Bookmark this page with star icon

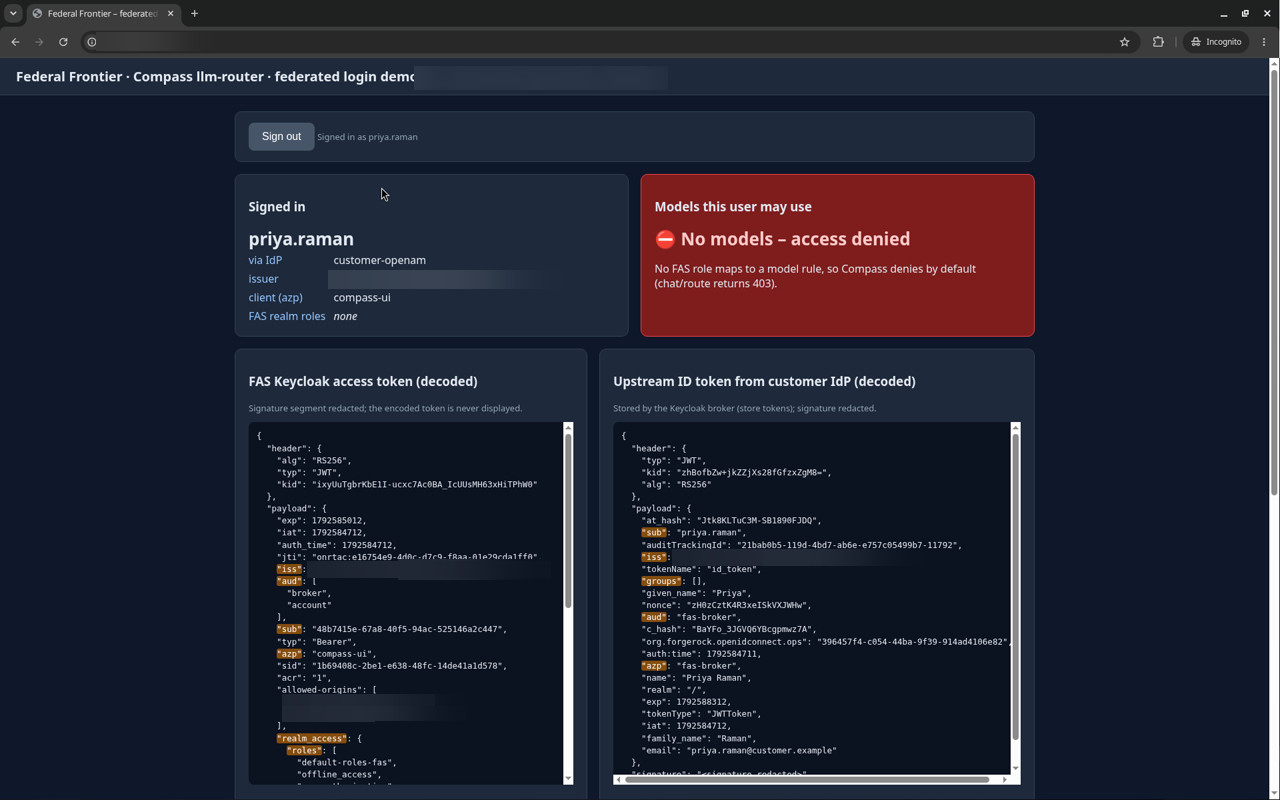pos(1124,42)
